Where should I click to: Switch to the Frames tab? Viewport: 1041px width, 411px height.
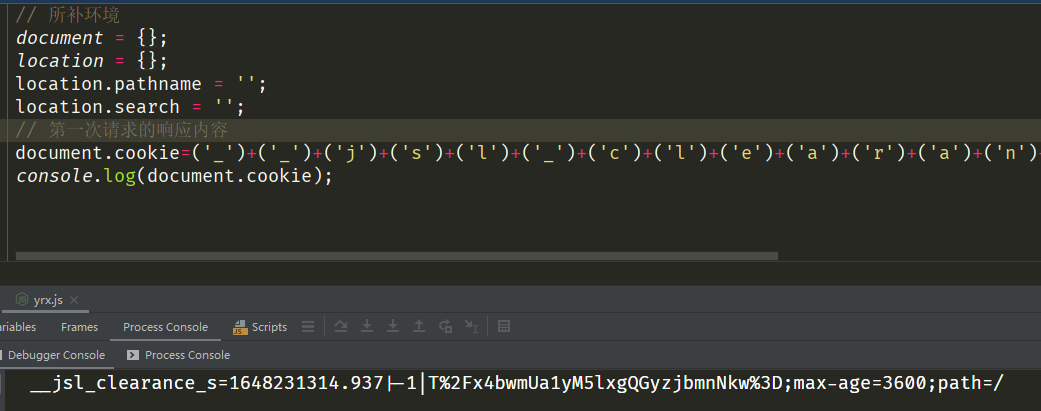click(79, 327)
